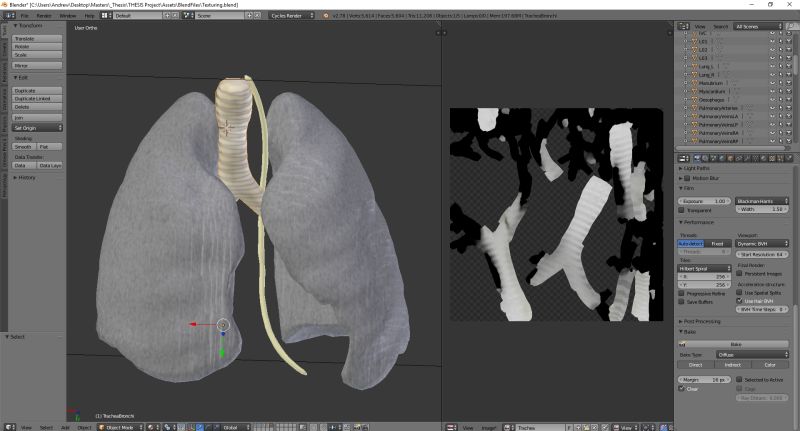800x431 pixels.
Task: Open the Object Mode dropdown
Action: pos(120,427)
